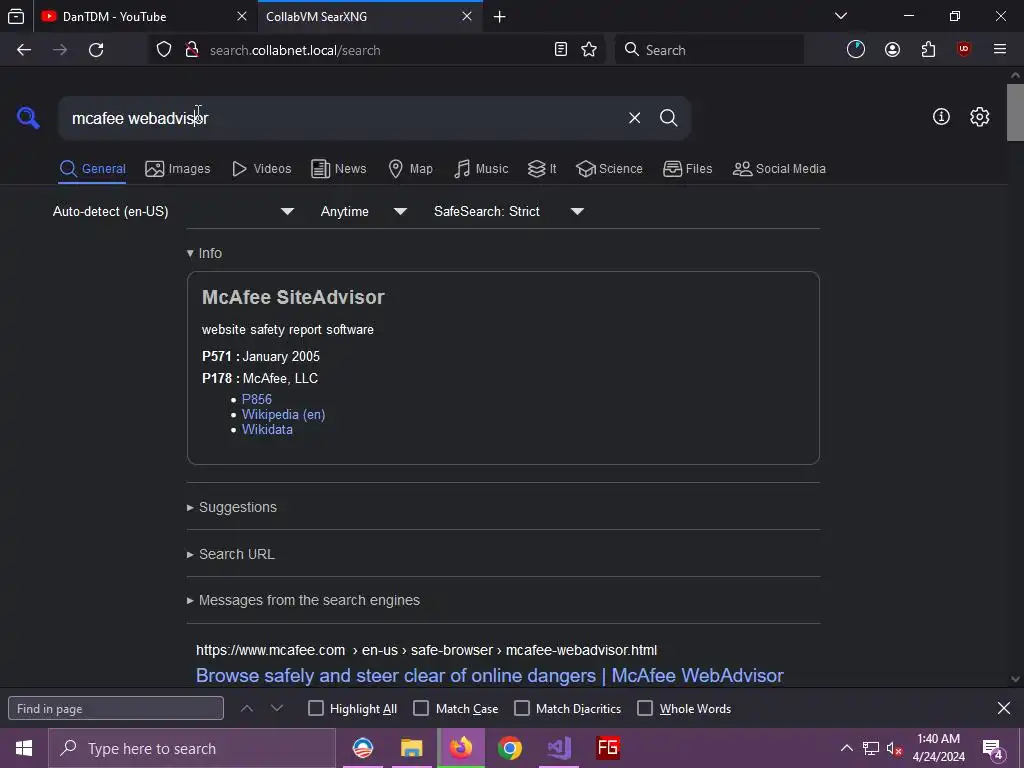Click the insecure connection lock icon
This screenshot has width=1024, height=768.
point(192,50)
